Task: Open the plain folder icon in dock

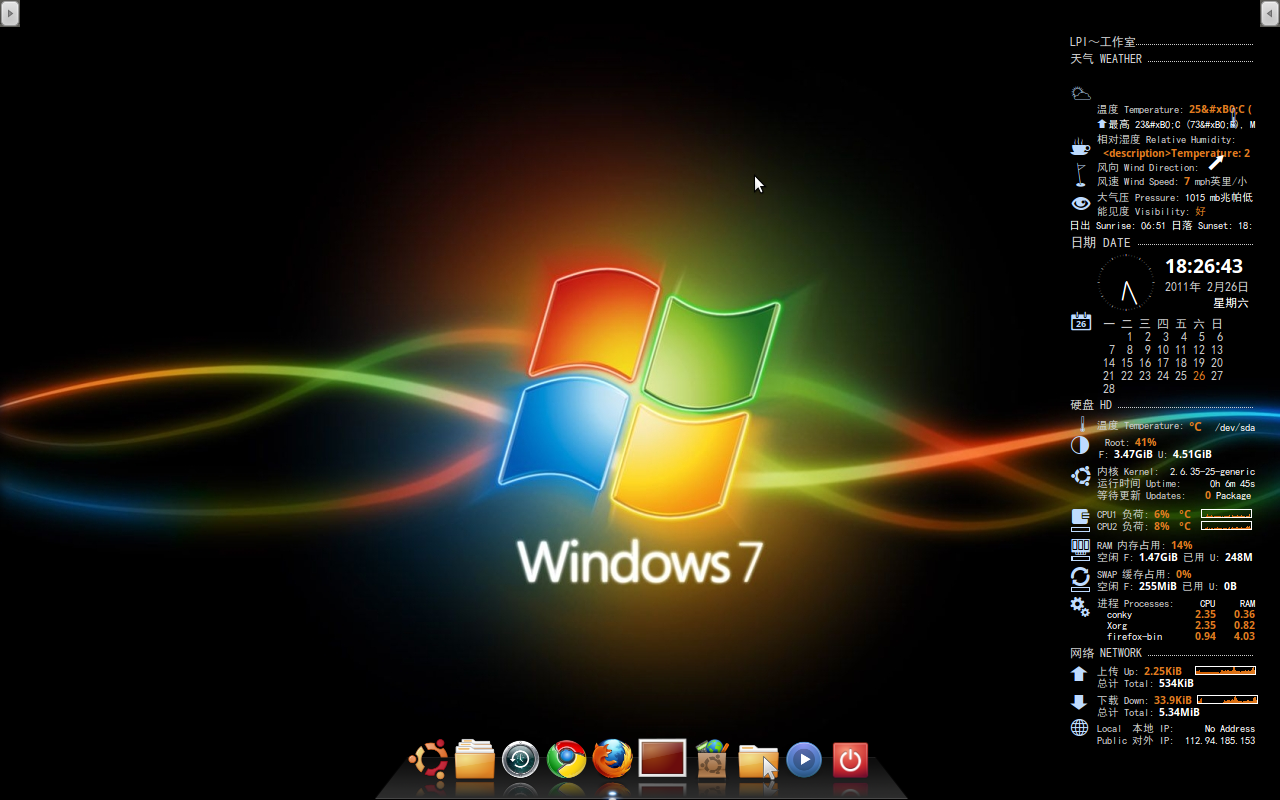Action: coord(758,760)
